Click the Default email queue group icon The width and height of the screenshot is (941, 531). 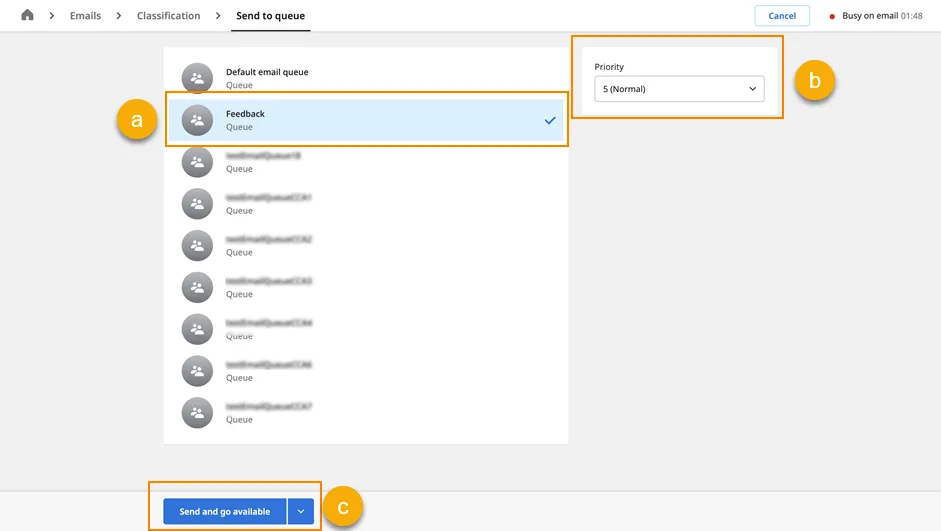tap(197, 78)
